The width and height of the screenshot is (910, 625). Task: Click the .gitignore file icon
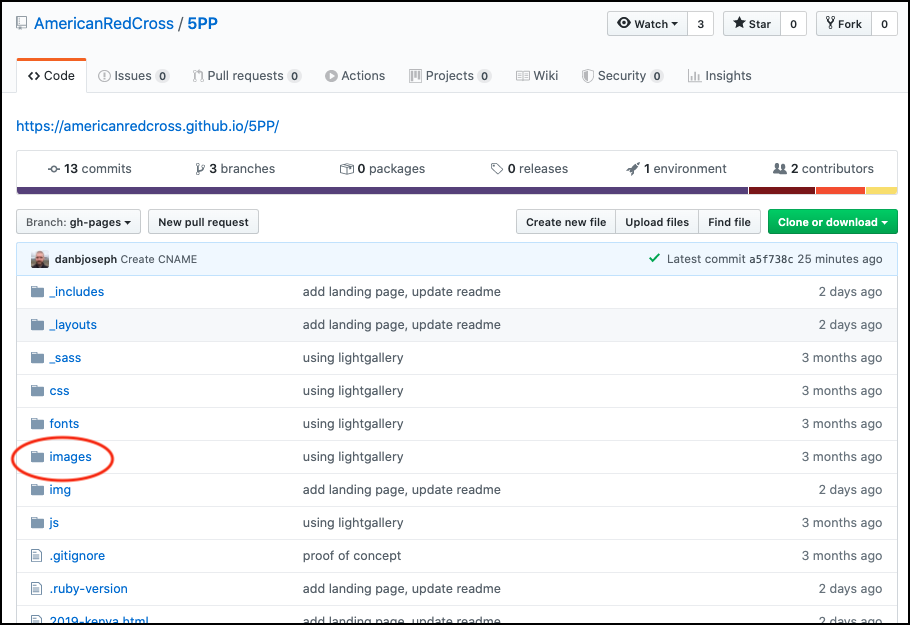point(37,555)
